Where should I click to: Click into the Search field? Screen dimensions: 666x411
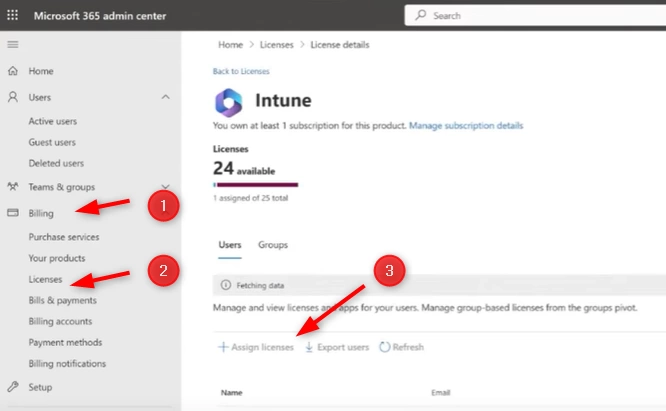coord(535,15)
